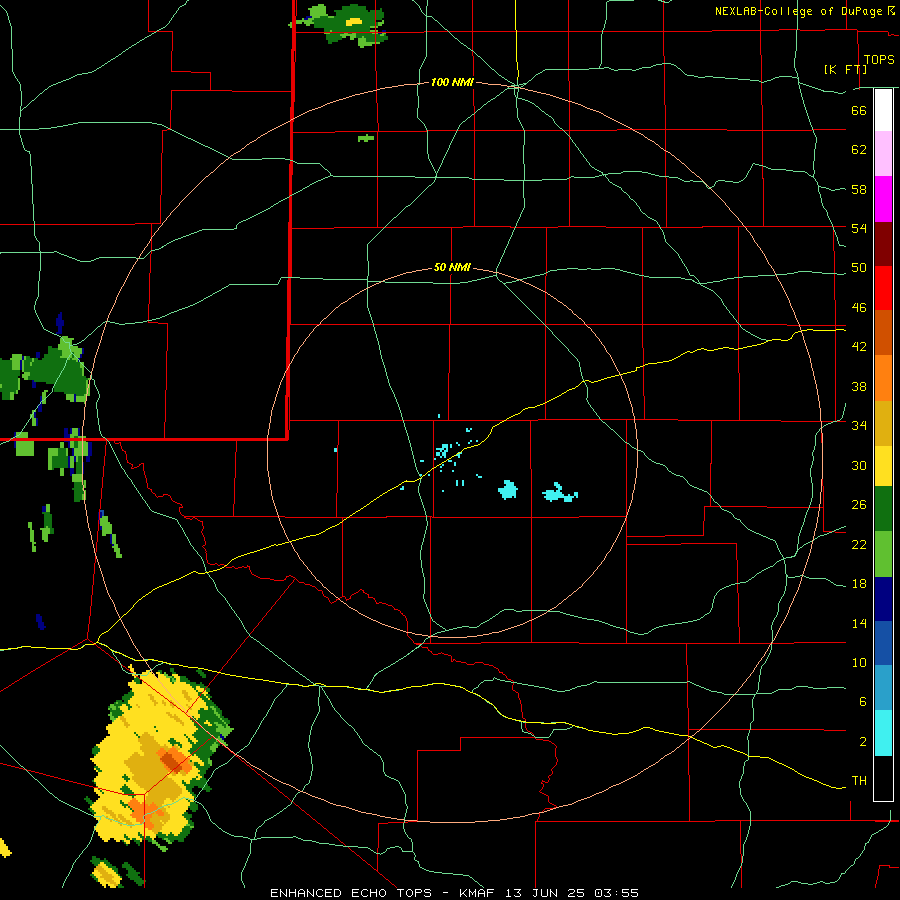Click the legend value 66
The width and height of the screenshot is (900, 900).
[859, 110]
